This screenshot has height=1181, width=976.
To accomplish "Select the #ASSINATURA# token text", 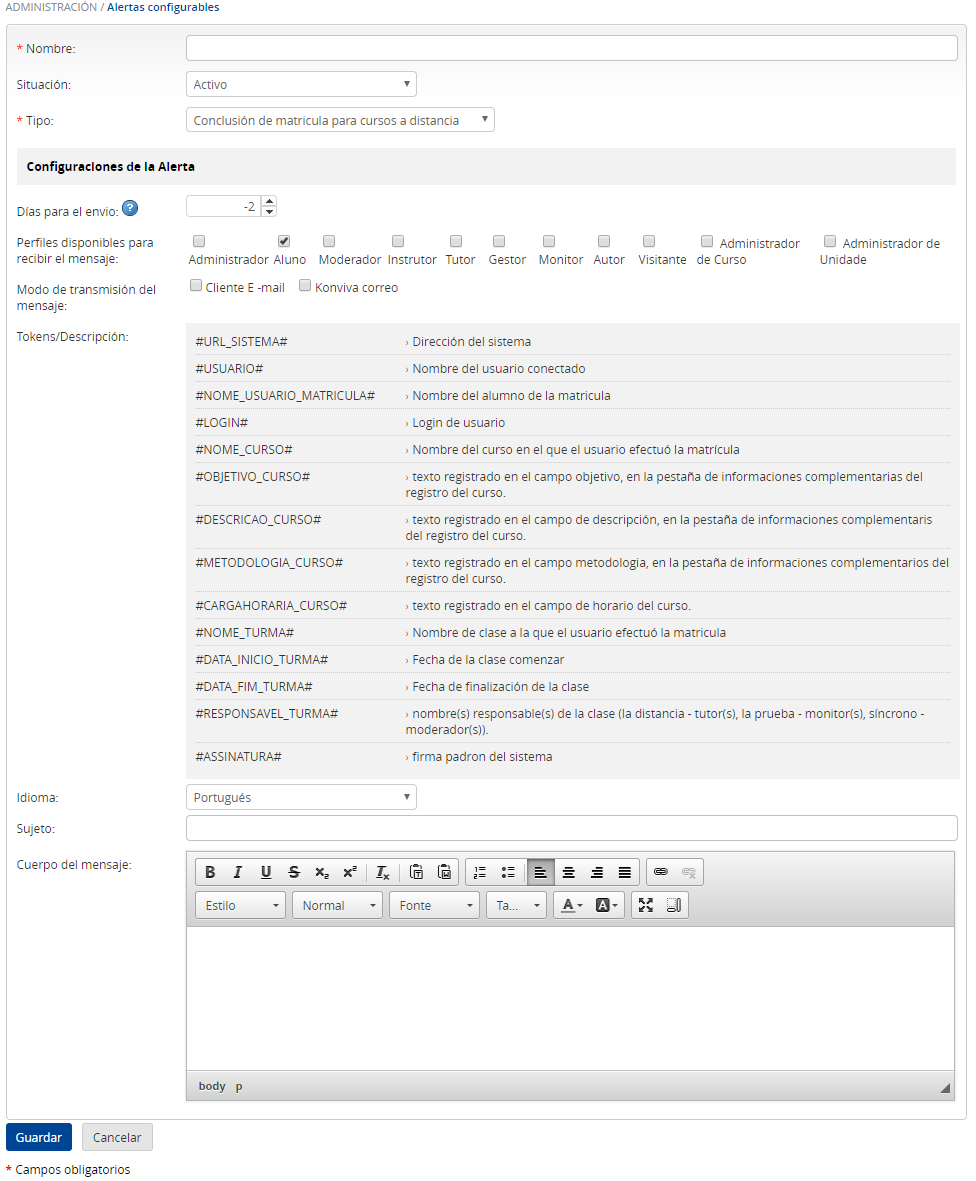I will pyautogui.click(x=239, y=757).
